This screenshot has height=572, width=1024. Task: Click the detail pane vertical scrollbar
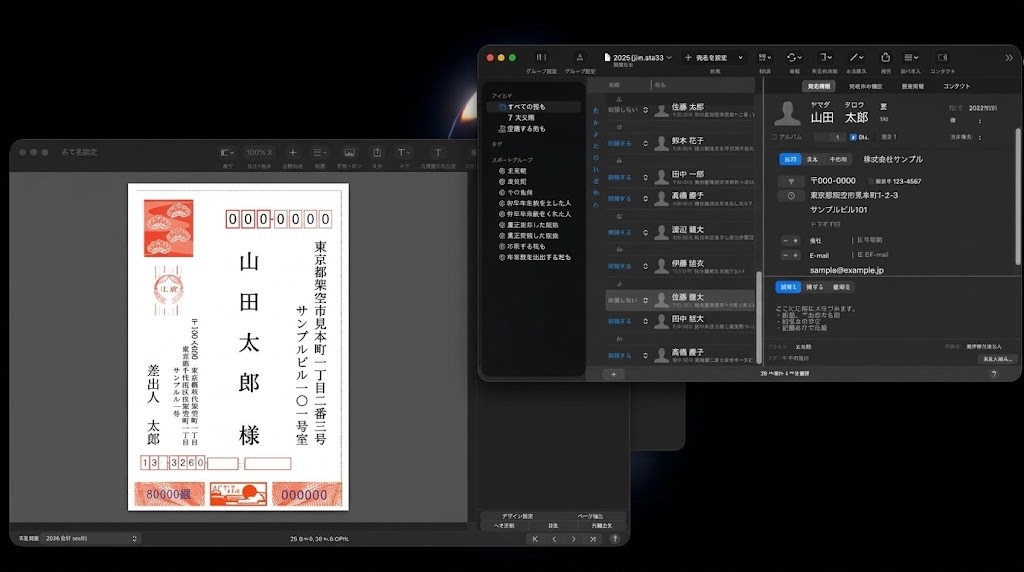click(1017, 196)
